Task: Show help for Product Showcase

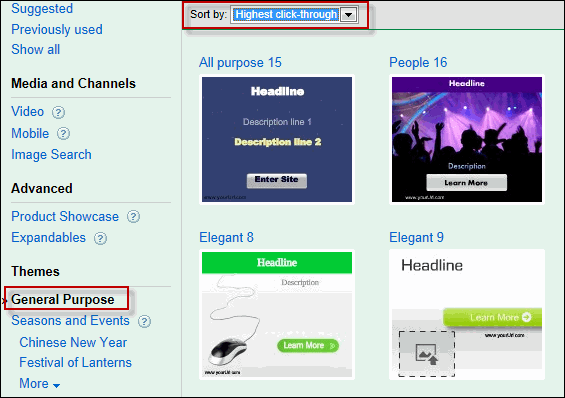Action: point(133,216)
